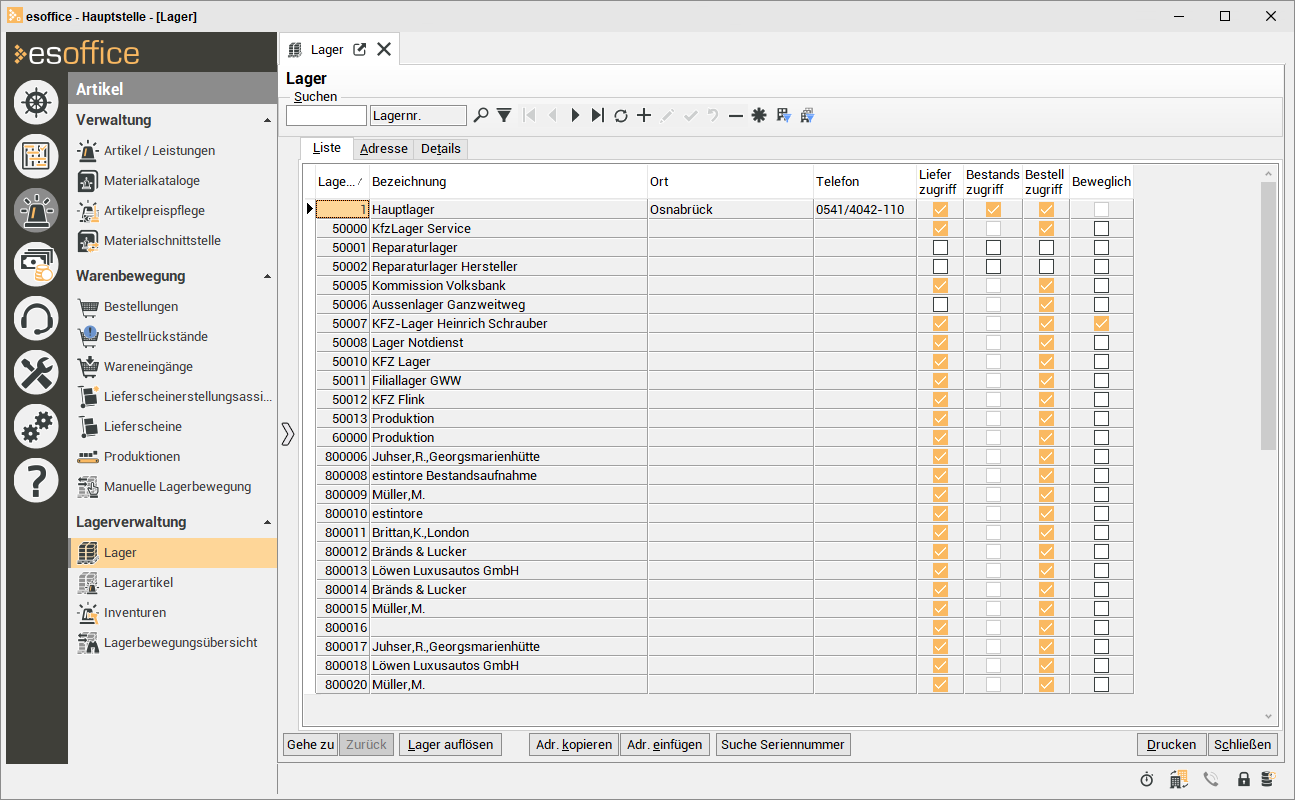Open Bestellungen in sidebar menu
The image size is (1295, 800).
point(141,307)
